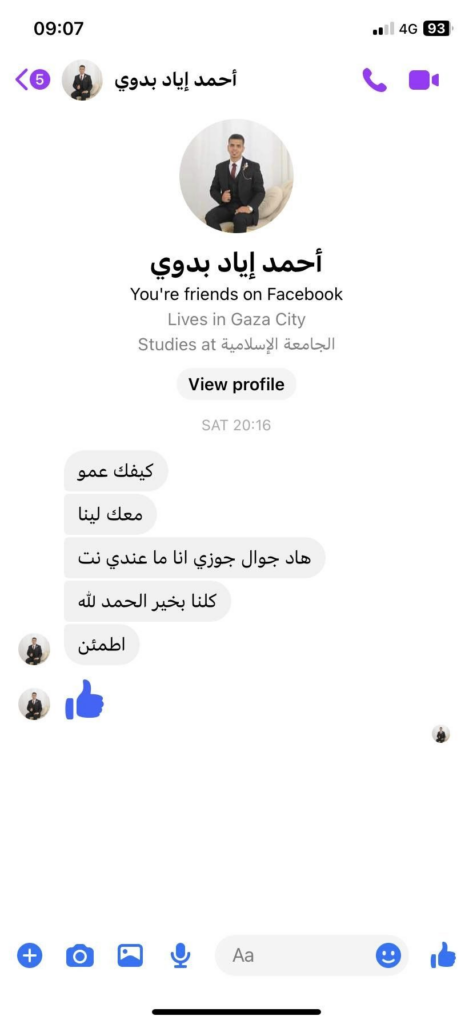This screenshot has height=1024, width=473.
Task: Go back using the purple arrow
Action: pyautogui.click(x=22, y=80)
